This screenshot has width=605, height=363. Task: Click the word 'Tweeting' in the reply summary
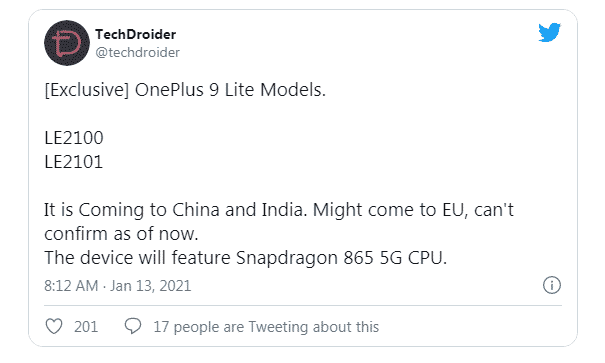[278, 327]
